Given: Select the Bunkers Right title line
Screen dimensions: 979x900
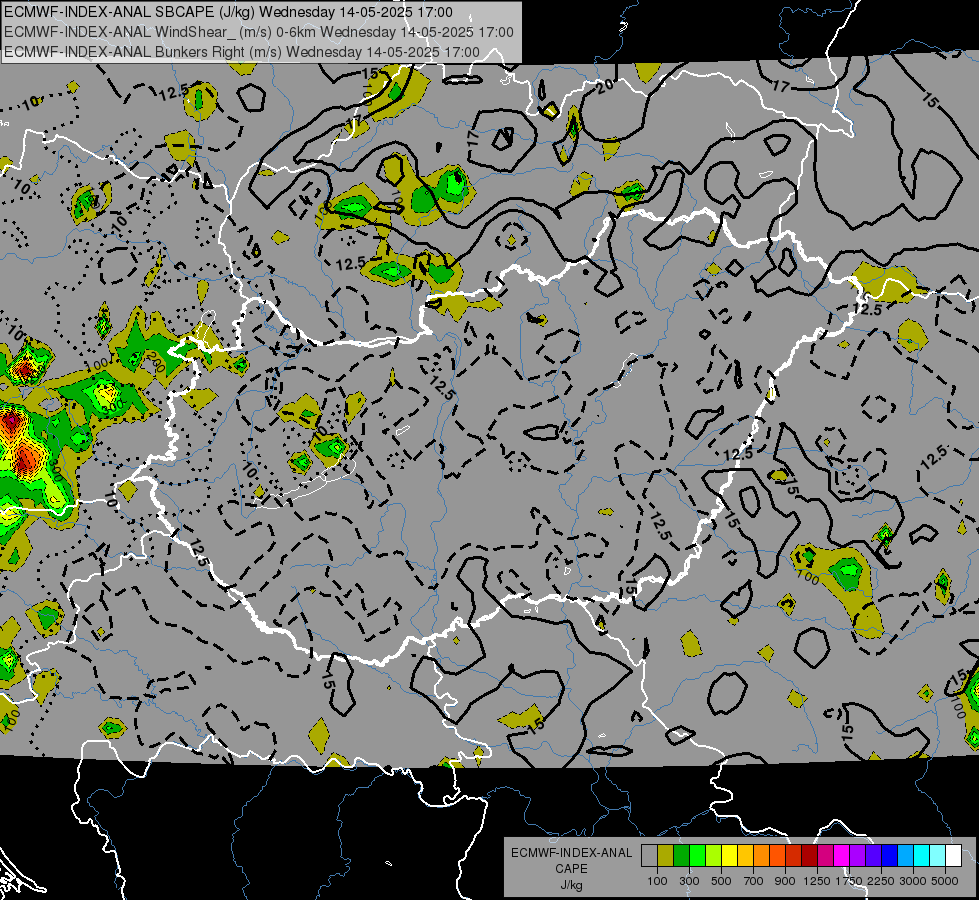Looking at the screenshot, I should coord(242,52).
